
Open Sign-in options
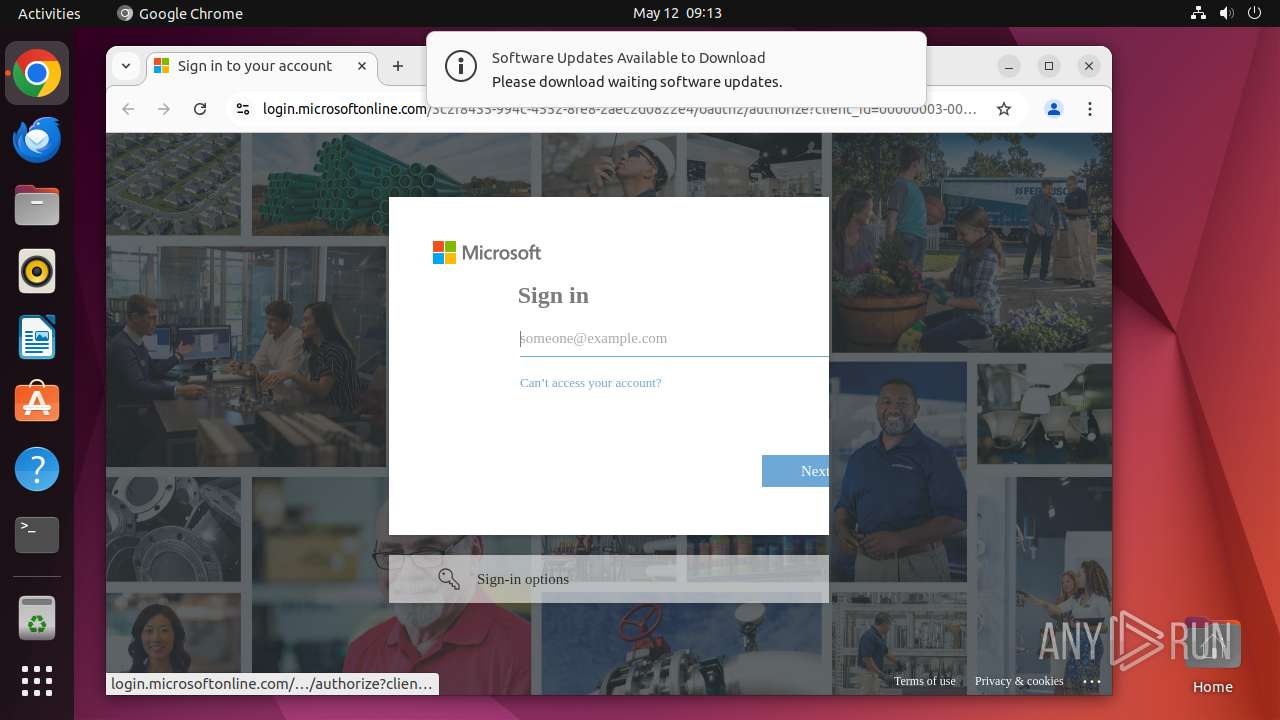pos(609,579)
